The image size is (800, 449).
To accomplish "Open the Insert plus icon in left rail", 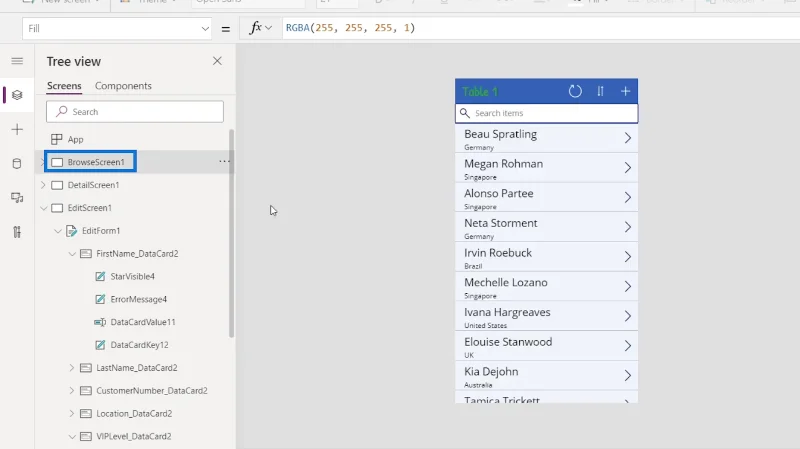I will pyautogui.click(x=17, y=130).
